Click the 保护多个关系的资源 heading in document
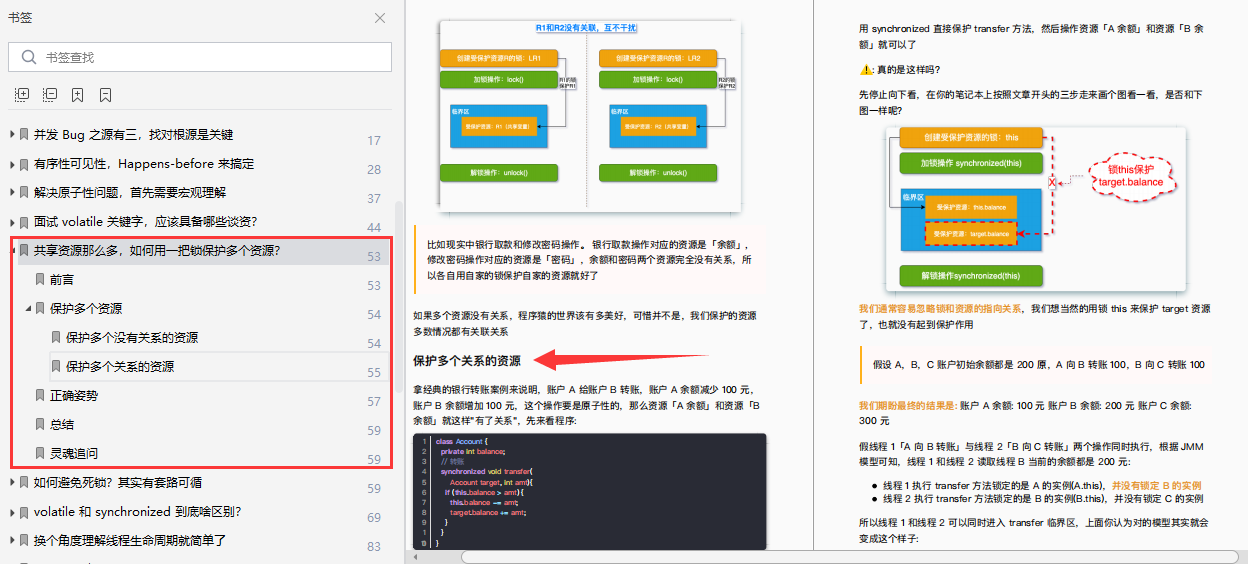 click(x=467, y=360)
